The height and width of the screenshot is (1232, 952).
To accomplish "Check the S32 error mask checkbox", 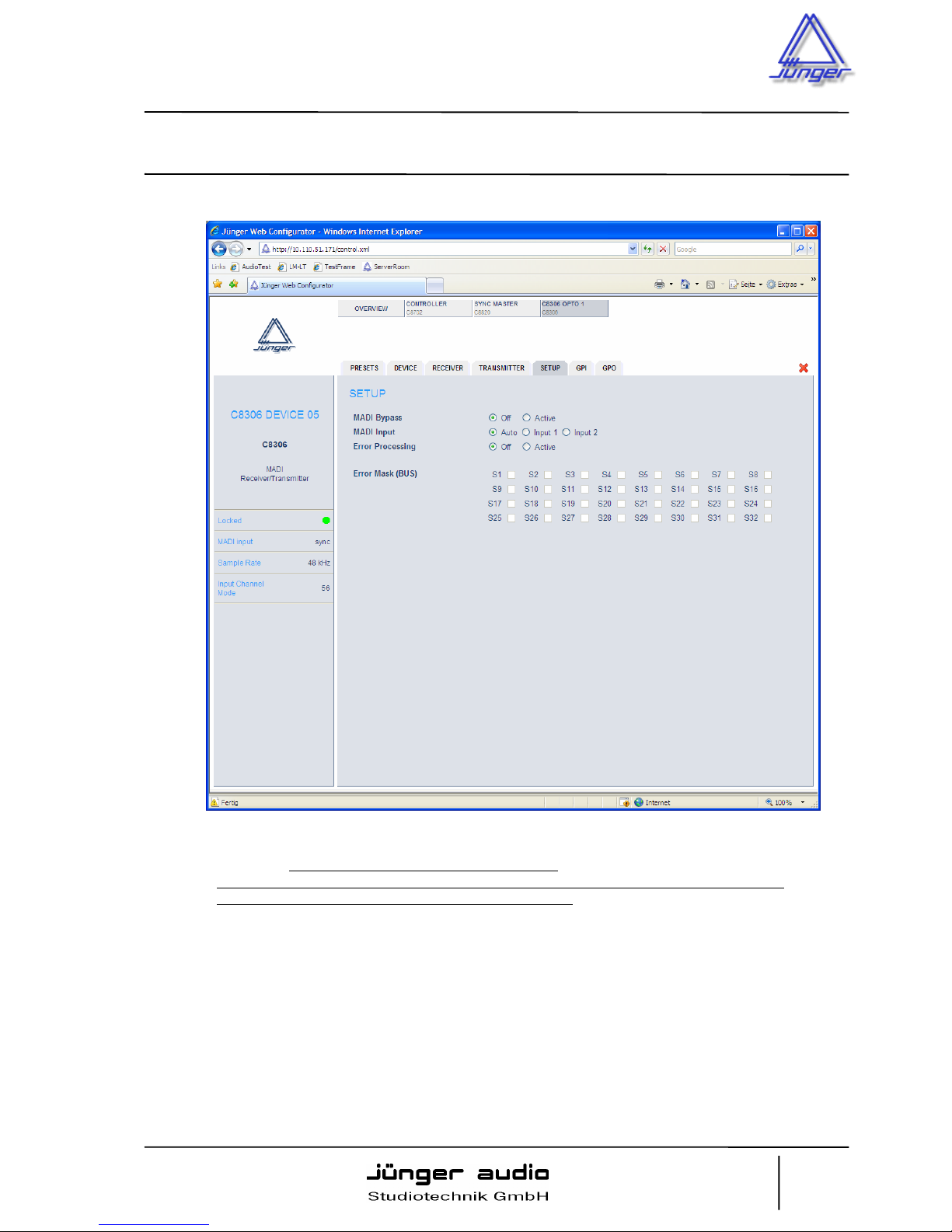I will coord(768,518).
